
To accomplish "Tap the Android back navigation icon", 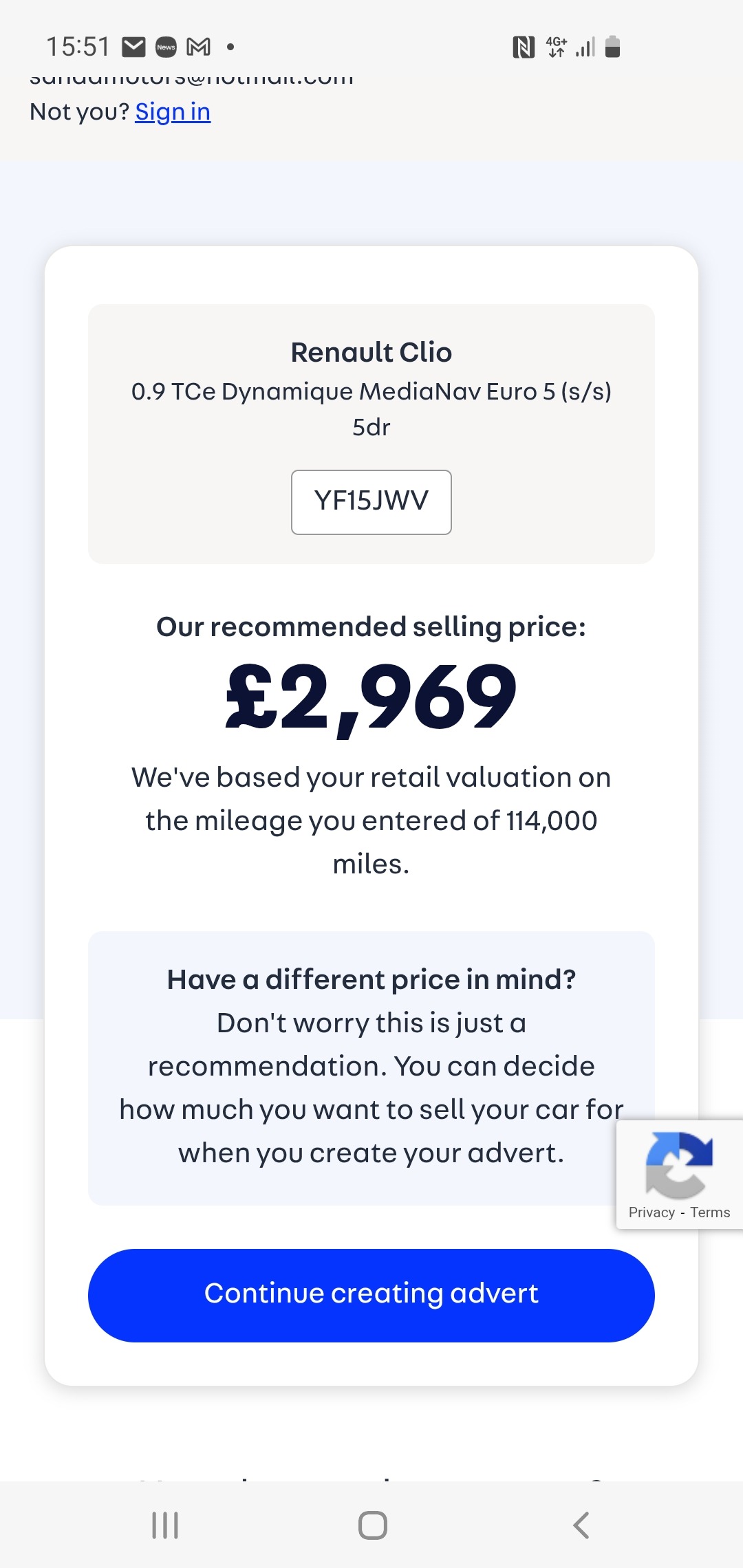I will pyautogui.click(x=581, y=1525).
